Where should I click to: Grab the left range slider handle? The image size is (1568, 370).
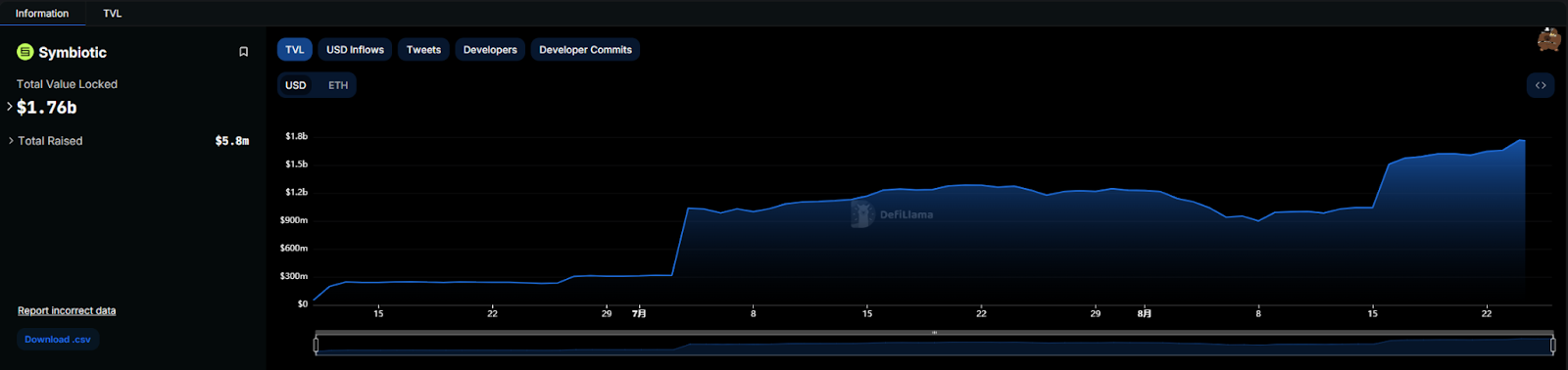pos(316,345)
